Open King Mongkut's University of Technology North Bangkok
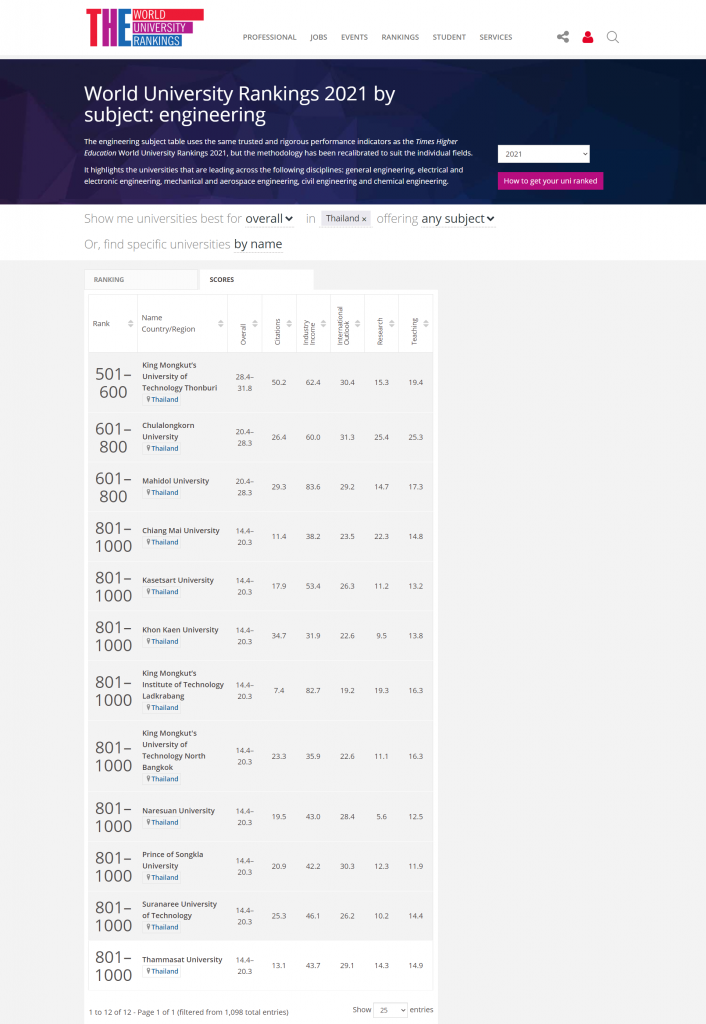The width and height of the screenshot is (706, 1024). pyautogui.click(x=174, y=750)
